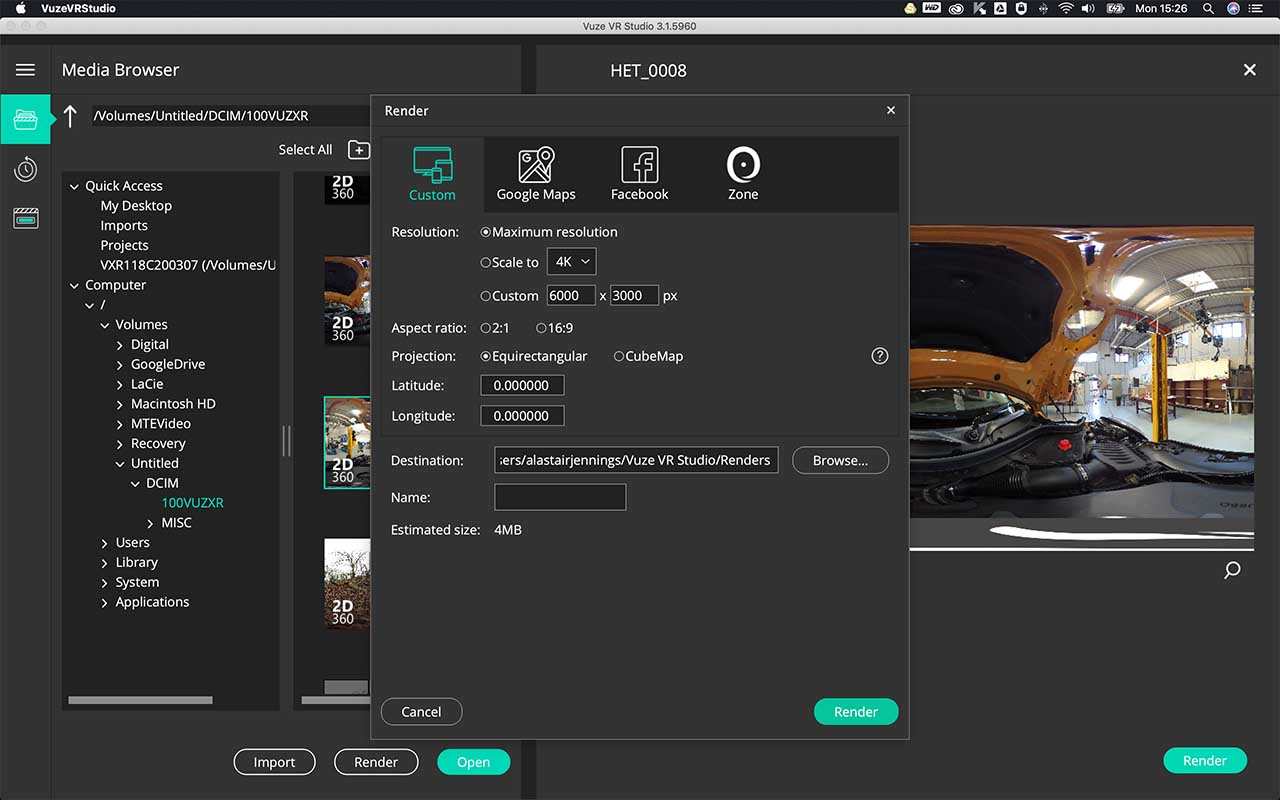Click the folder path field at top
The height and width of the screenshot is (800, 1280).
tap(231, 116)
